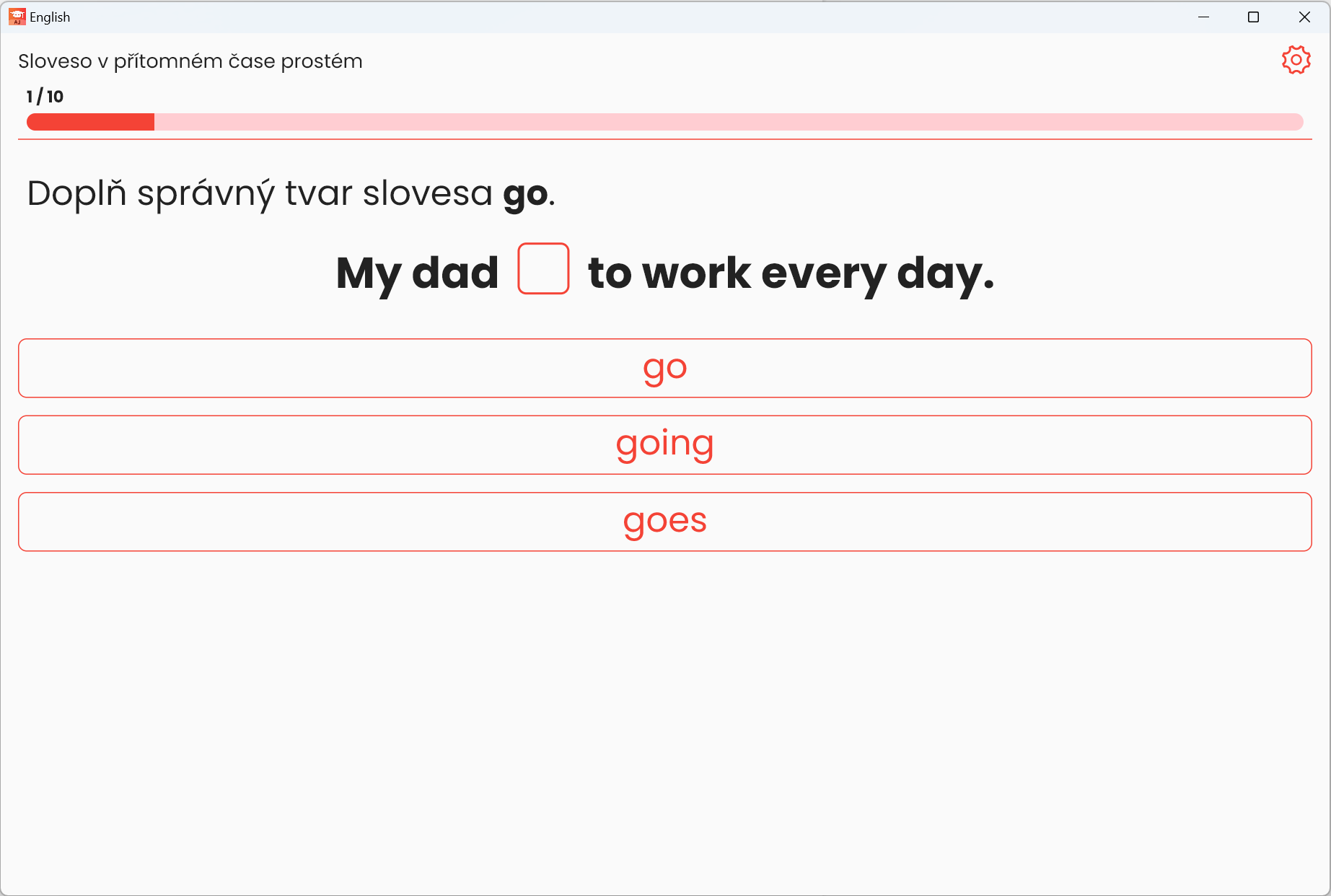Image resolution: width=1331 pixels, height=896 pixels.
Task: Click the "1 / 10" question counter
Action: [x=45, y=96]
